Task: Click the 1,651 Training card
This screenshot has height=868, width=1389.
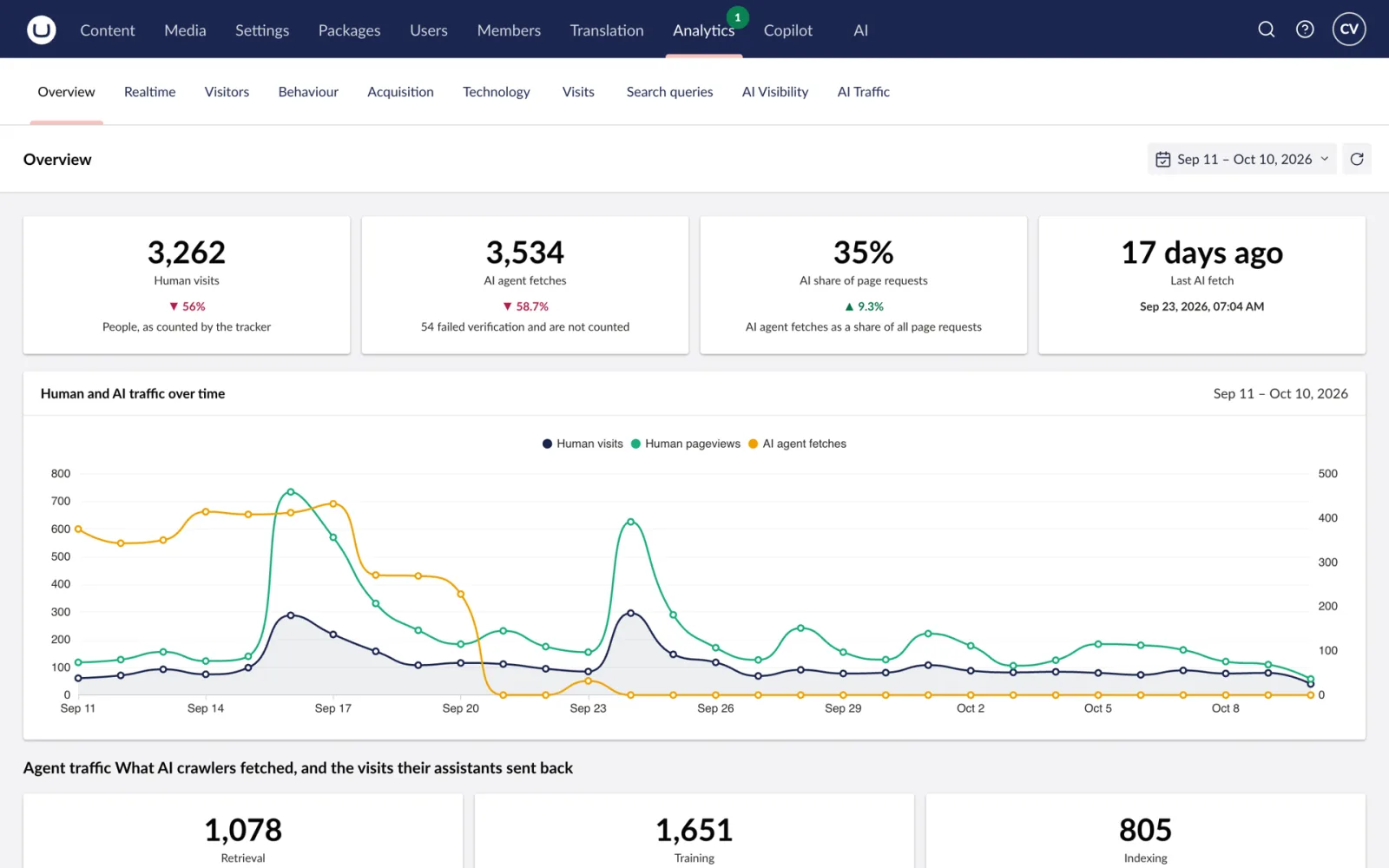Action: [694, 831]
